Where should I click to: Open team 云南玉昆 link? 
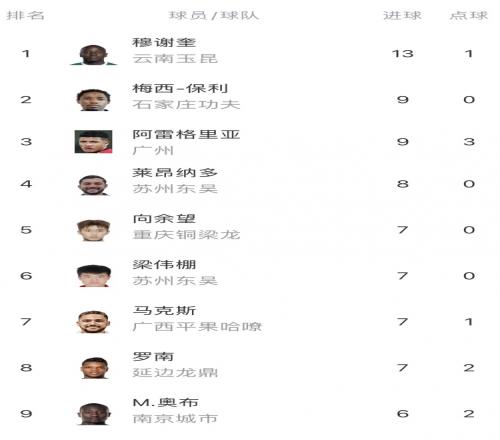tap(175, 59)
